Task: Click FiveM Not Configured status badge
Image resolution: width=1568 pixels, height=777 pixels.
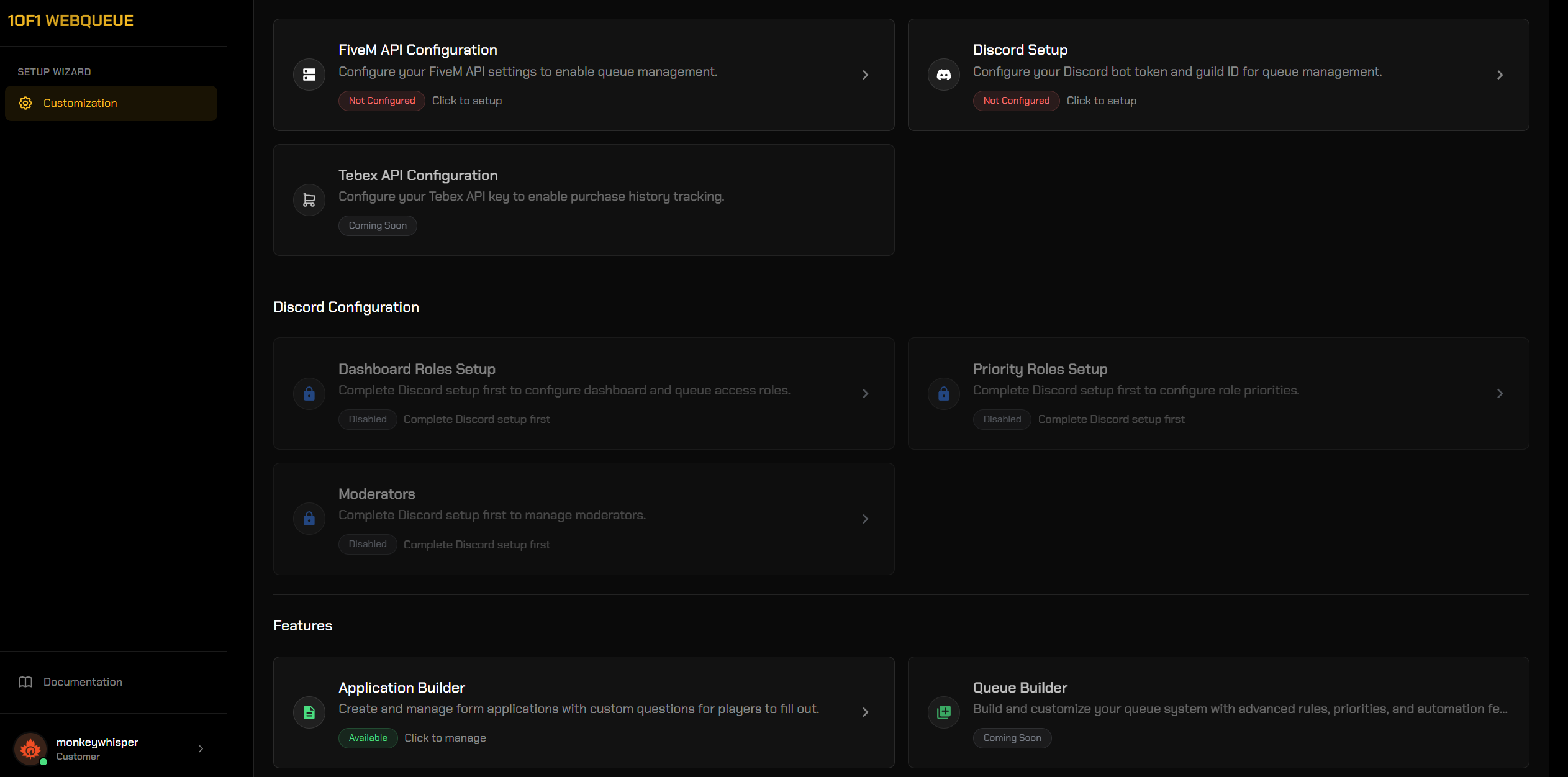Action: click(x=381, y=101)
